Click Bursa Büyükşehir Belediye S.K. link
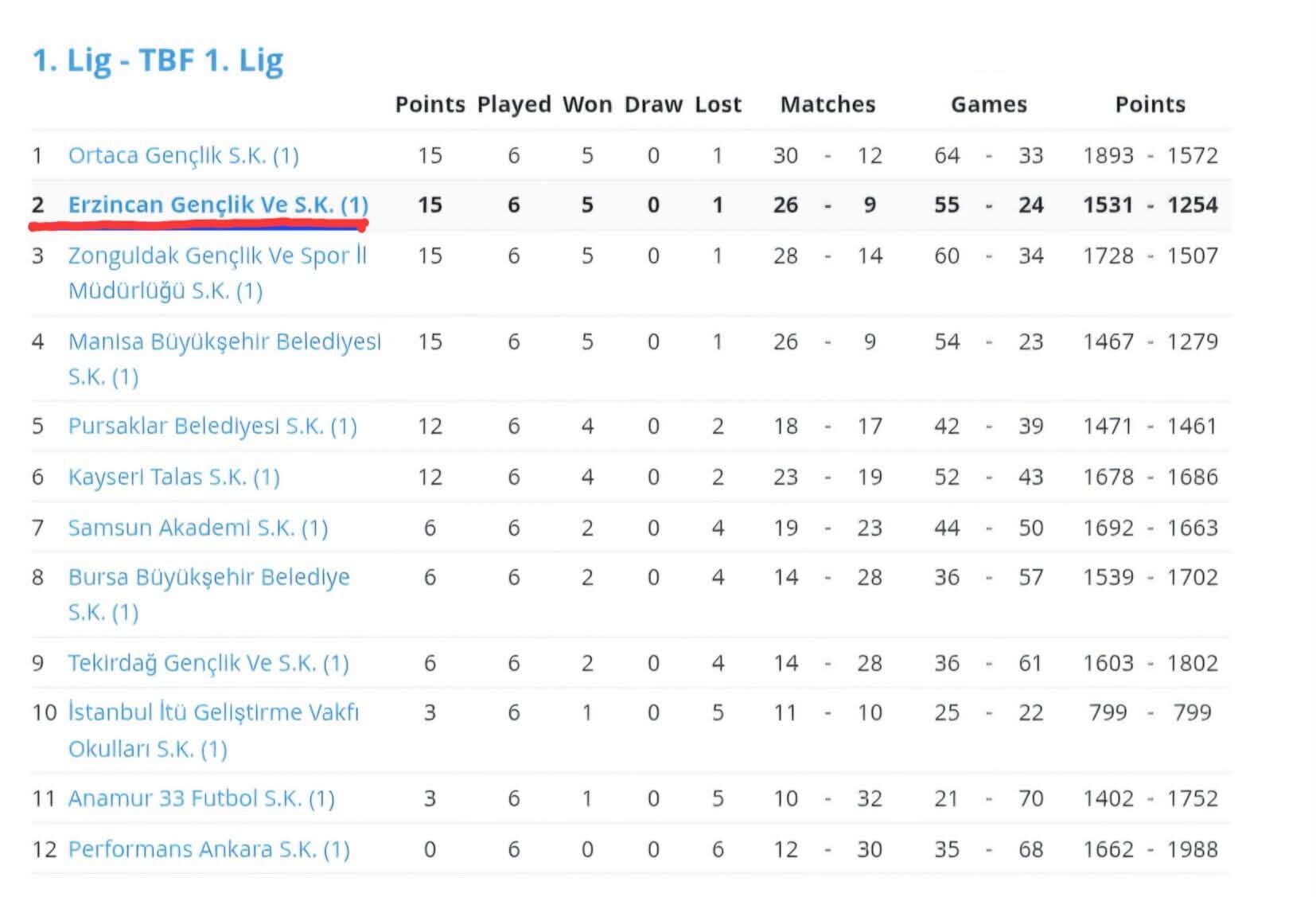This screenshot has width=1316, height=897. 209,595
